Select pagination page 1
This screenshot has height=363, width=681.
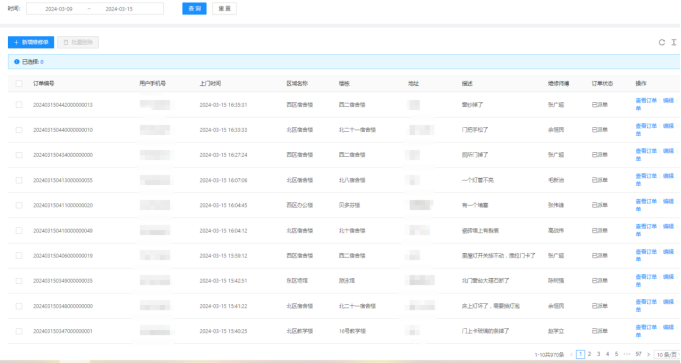[x=580, y=354]
